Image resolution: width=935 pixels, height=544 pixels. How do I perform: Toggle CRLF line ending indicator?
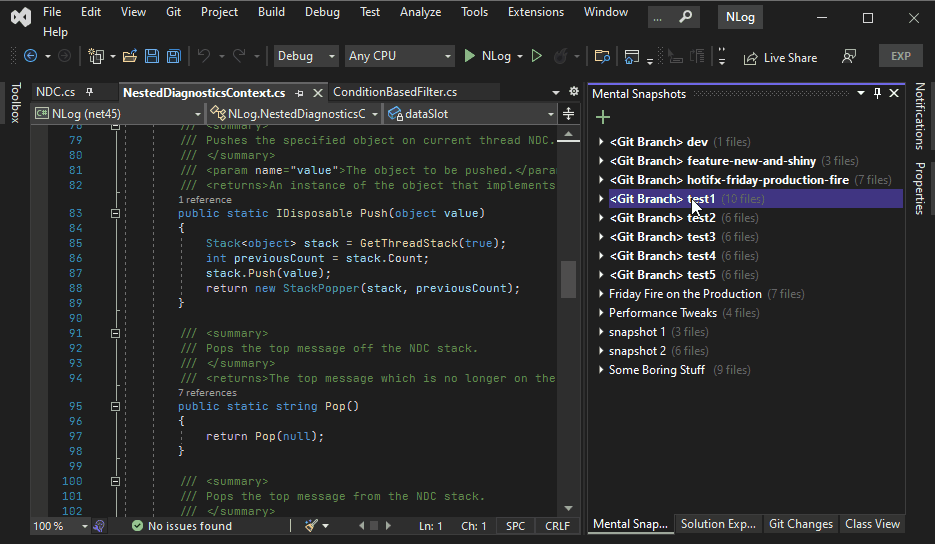pos(557,526)
